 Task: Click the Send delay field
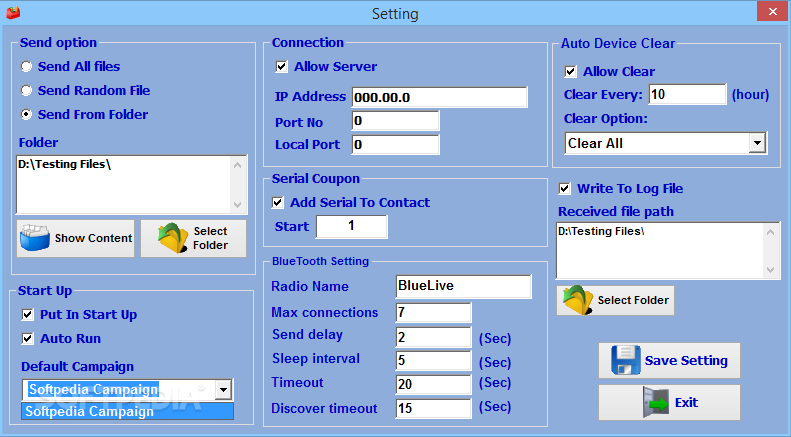pyautogui.click(x=433, y=337)
